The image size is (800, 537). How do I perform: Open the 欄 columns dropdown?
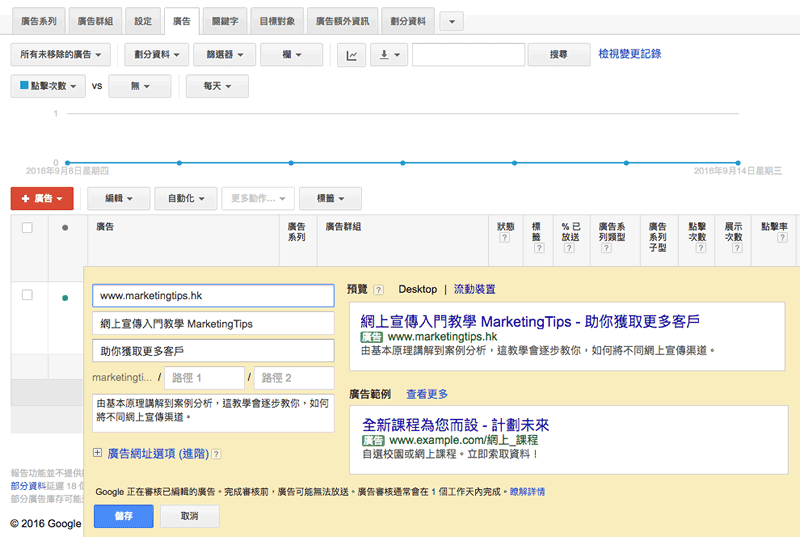coord(291,55)
